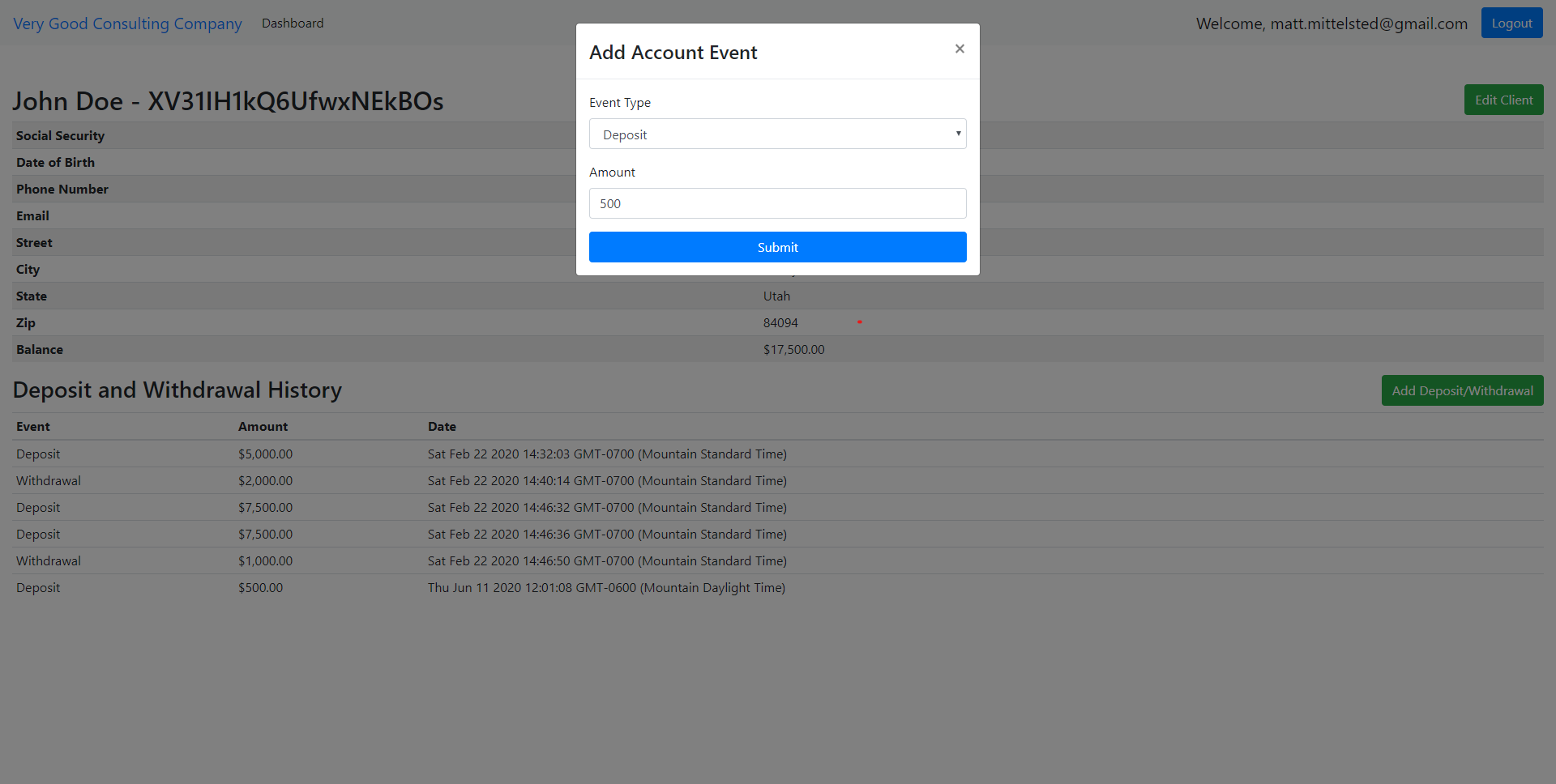Click the Email row label

click(32, 215)
